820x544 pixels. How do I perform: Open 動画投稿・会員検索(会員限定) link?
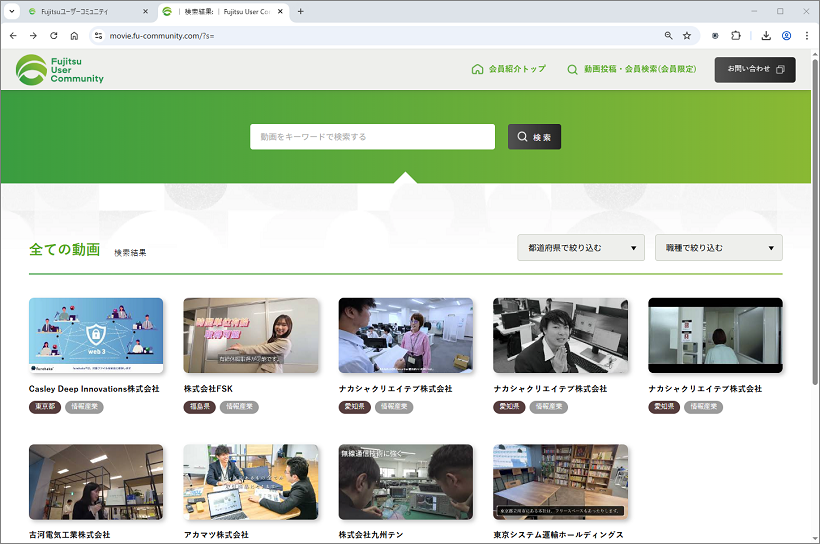click(632, 69)
